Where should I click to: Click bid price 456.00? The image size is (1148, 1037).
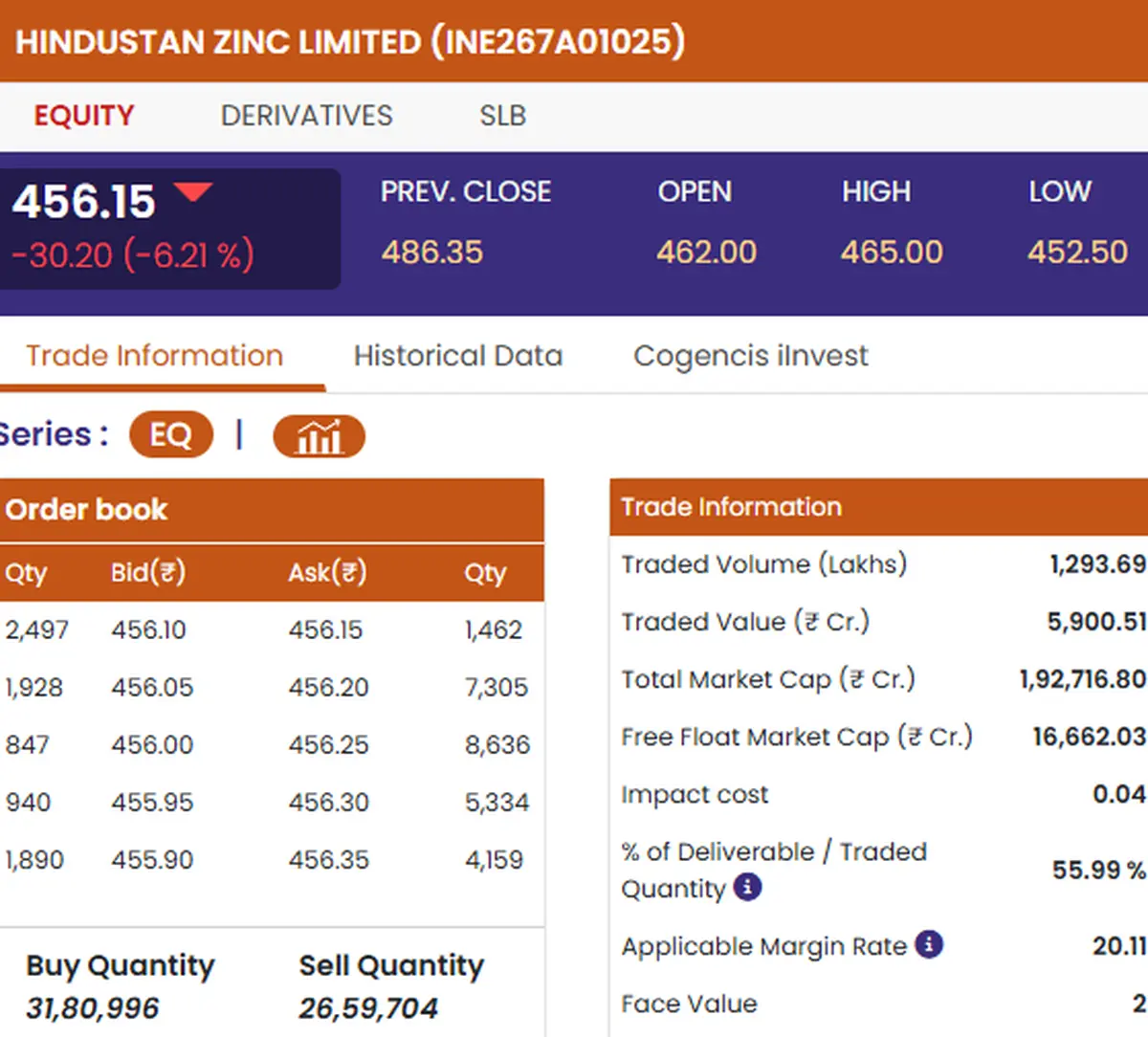[152, 745]
